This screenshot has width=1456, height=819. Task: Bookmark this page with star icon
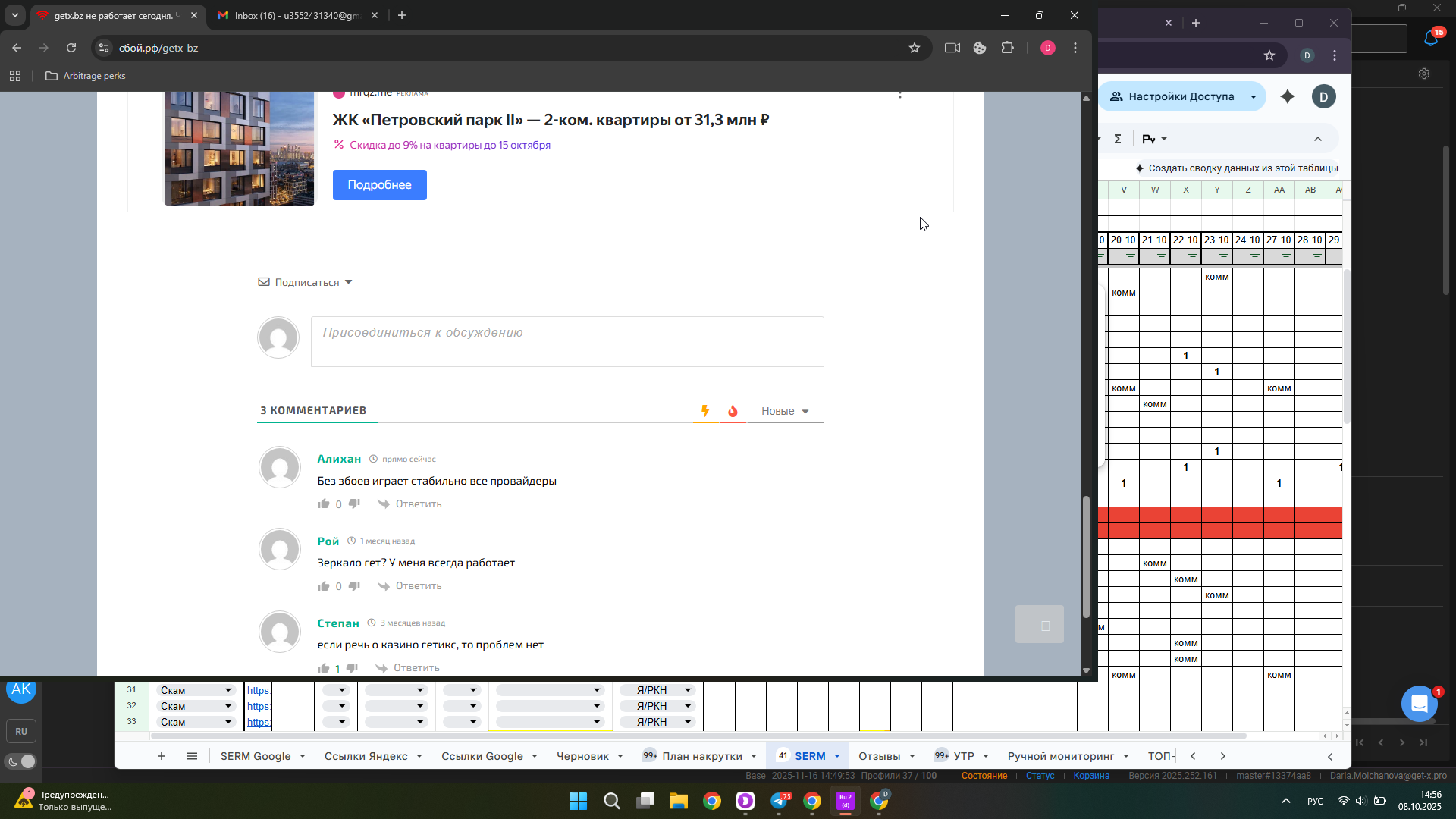[915, 48]
